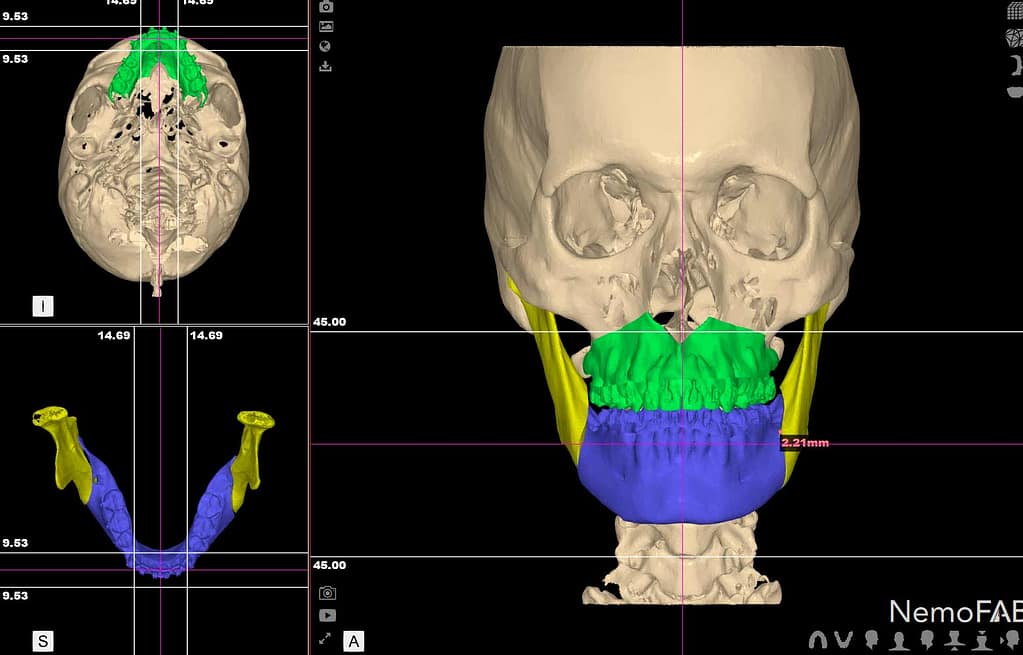Switch to frontal head view icon
The width and height of the screenshot is (1023, 655).
pyautogui.click(x=899, y=639)
